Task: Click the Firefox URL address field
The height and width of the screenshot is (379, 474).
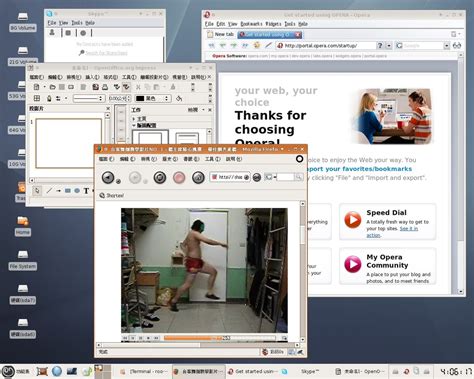Action: 230,177
